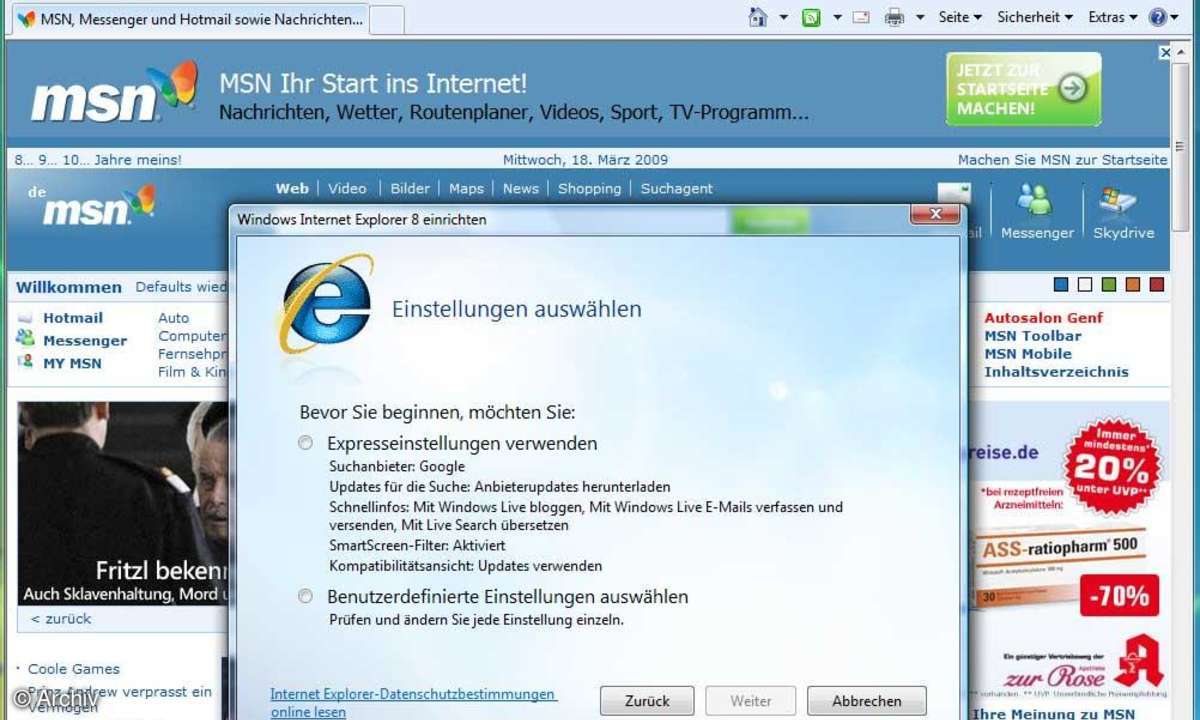Viewport: 1200px width, 720px height.
Task: Choose the orange color theme swatch
Action: coord(1133,285)
